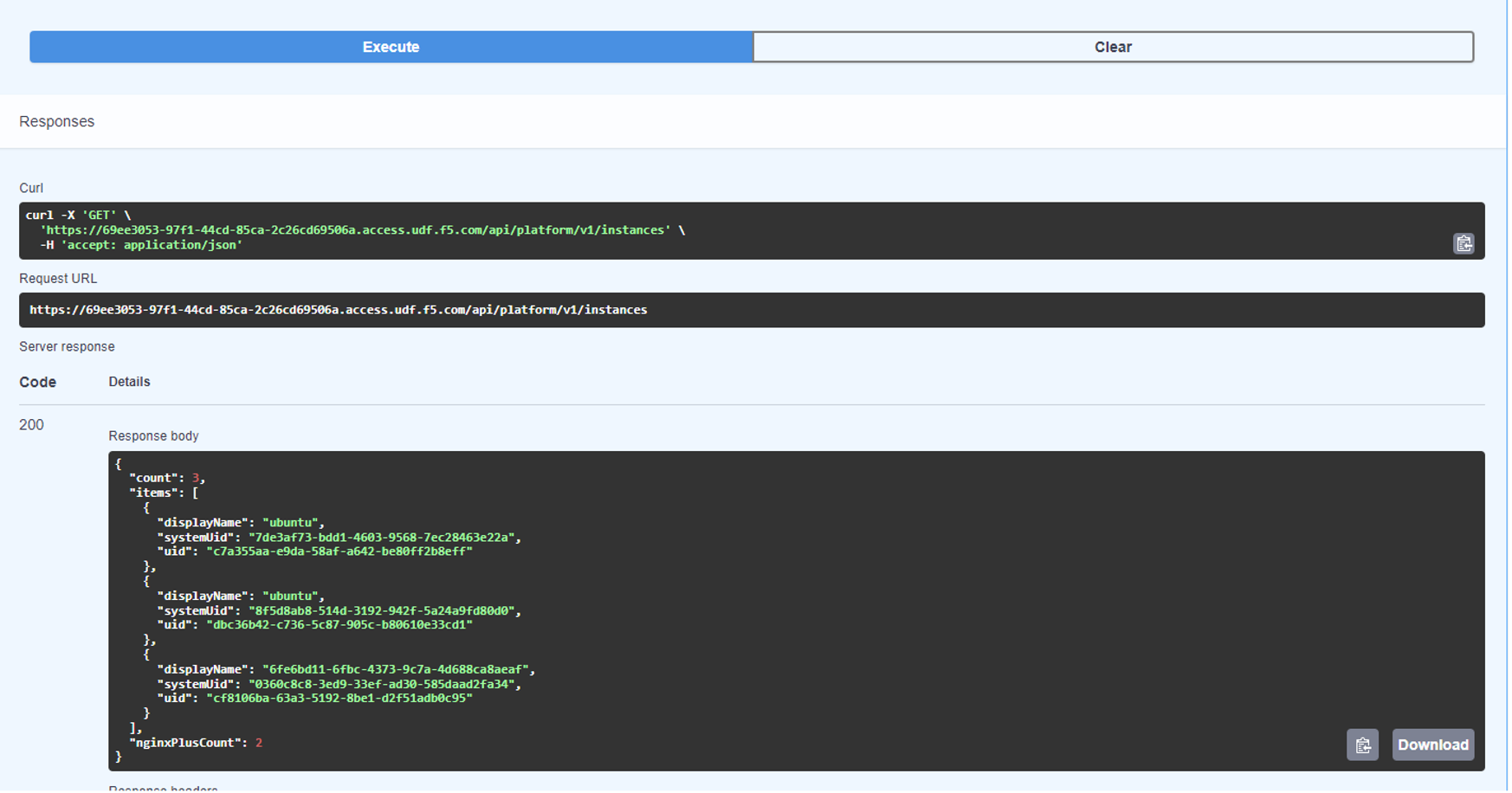Copy the response body to clipboard
This screenshot has width=1512, height=793.
click(x=1362, y=745)
